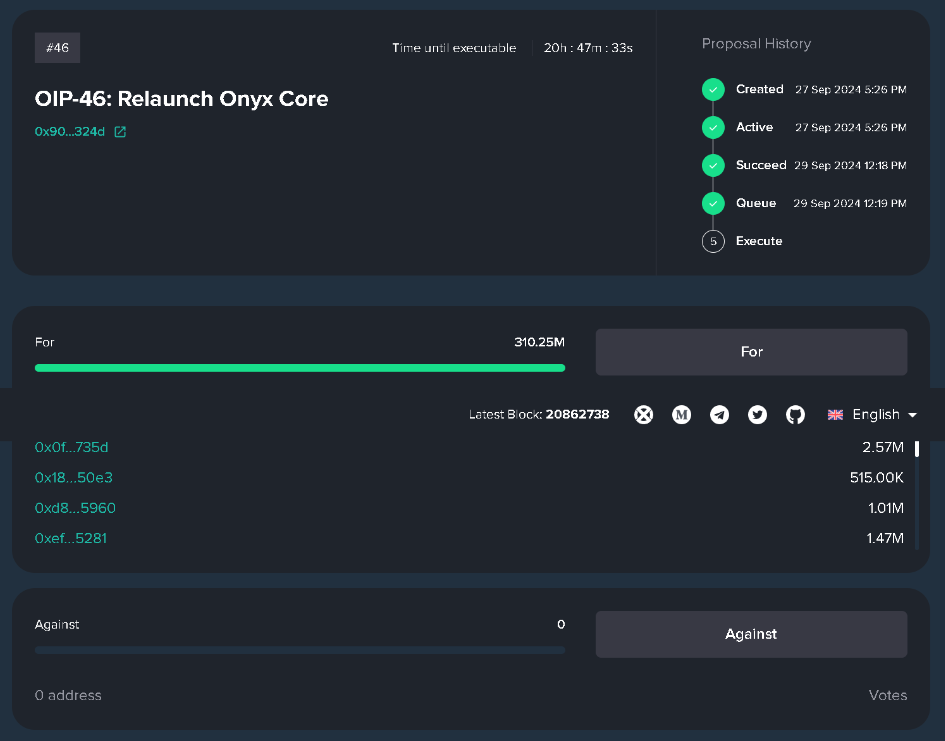Open the GitHub icon in footer bar
Screen dimensions: 945x741
coord(796,414)
